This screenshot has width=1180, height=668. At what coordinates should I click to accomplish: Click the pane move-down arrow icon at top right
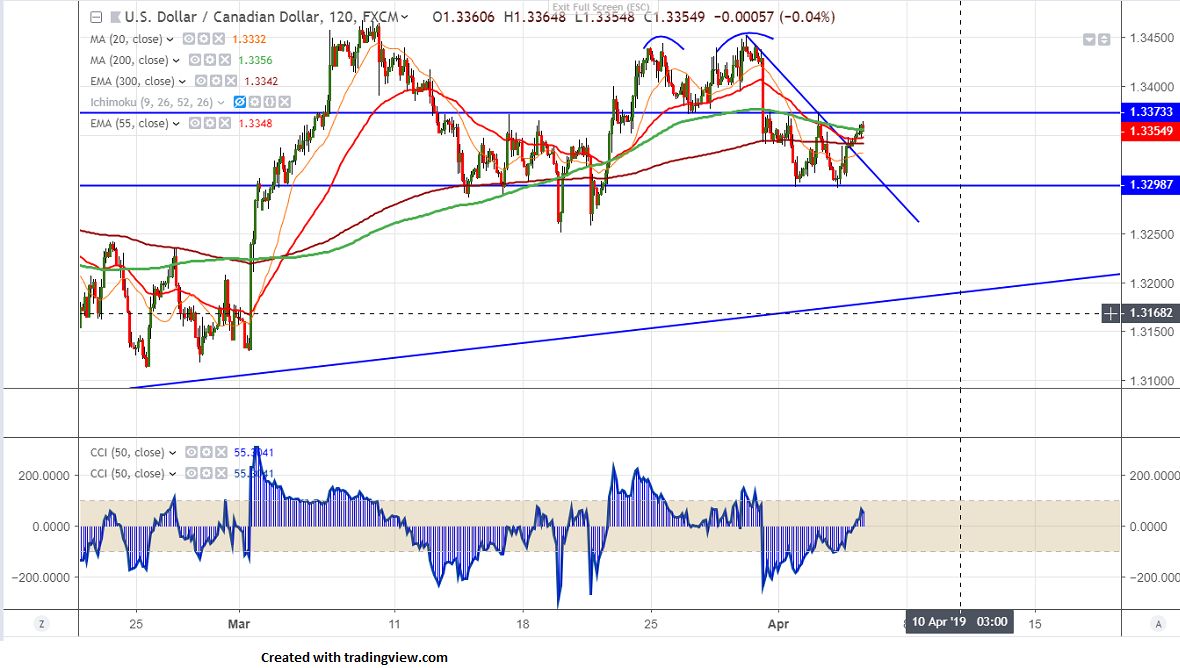pyautogui.click(x=1089, y=39)
